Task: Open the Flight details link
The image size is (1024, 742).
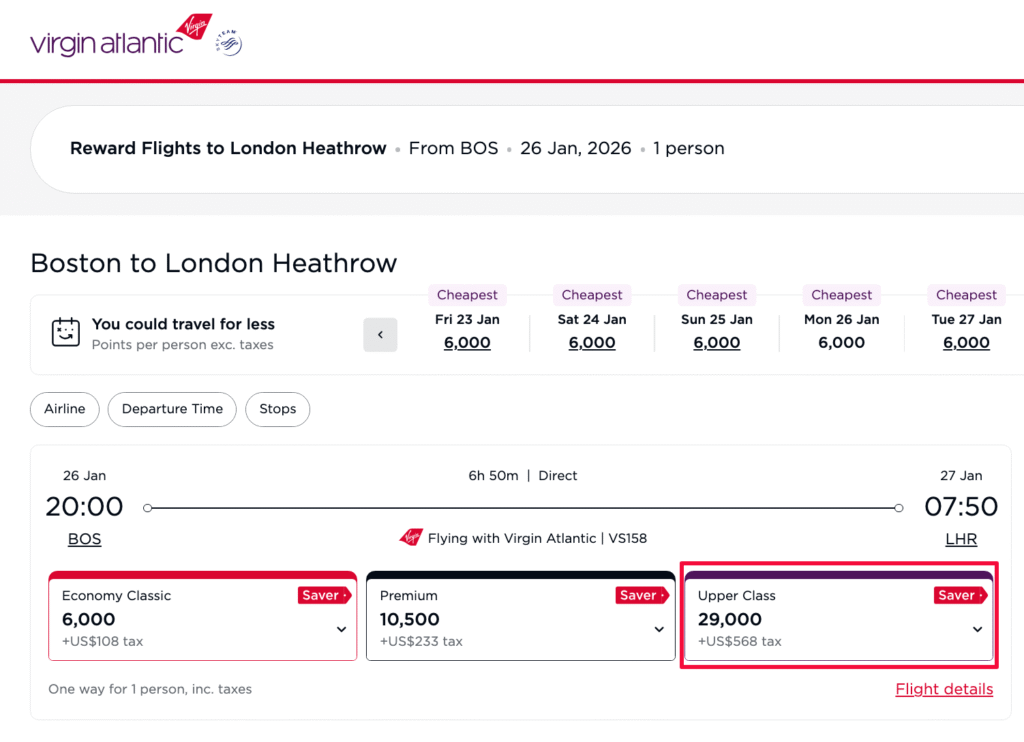Action: pos(944,689)
